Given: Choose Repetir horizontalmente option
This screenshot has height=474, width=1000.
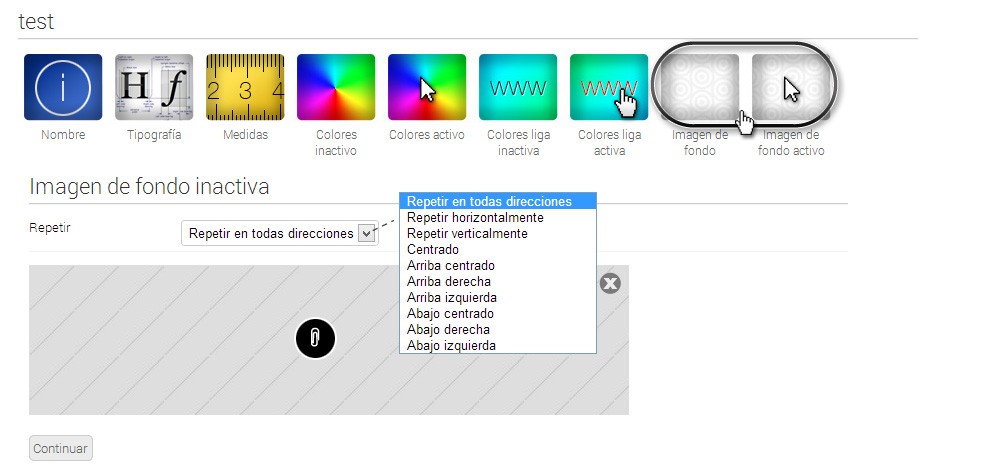Looking at the screenshot, I should (475, 217).
